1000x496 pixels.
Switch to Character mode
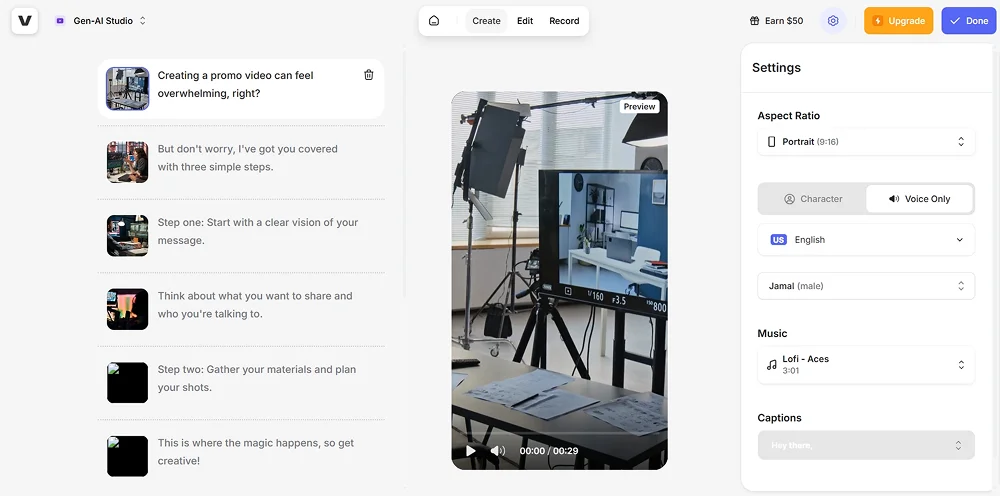coord(812,199)
